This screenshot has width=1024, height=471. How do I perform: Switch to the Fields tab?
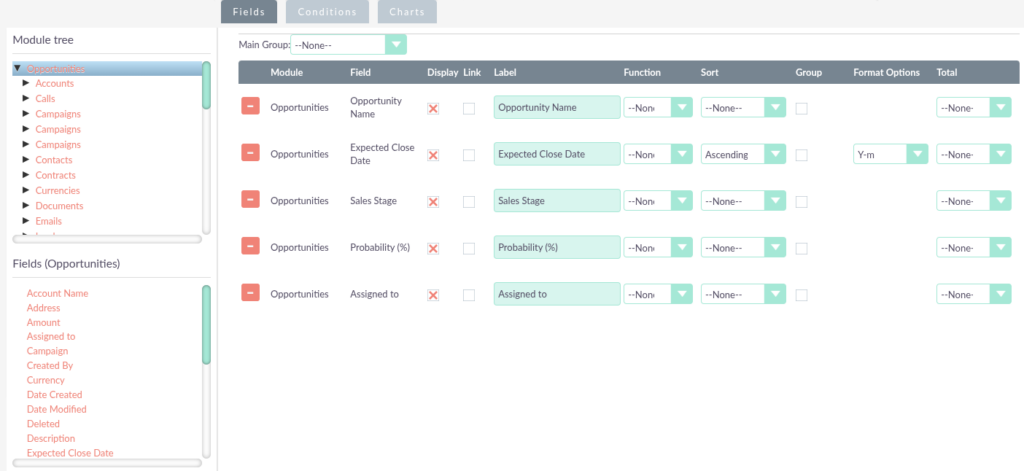(249, 12)
